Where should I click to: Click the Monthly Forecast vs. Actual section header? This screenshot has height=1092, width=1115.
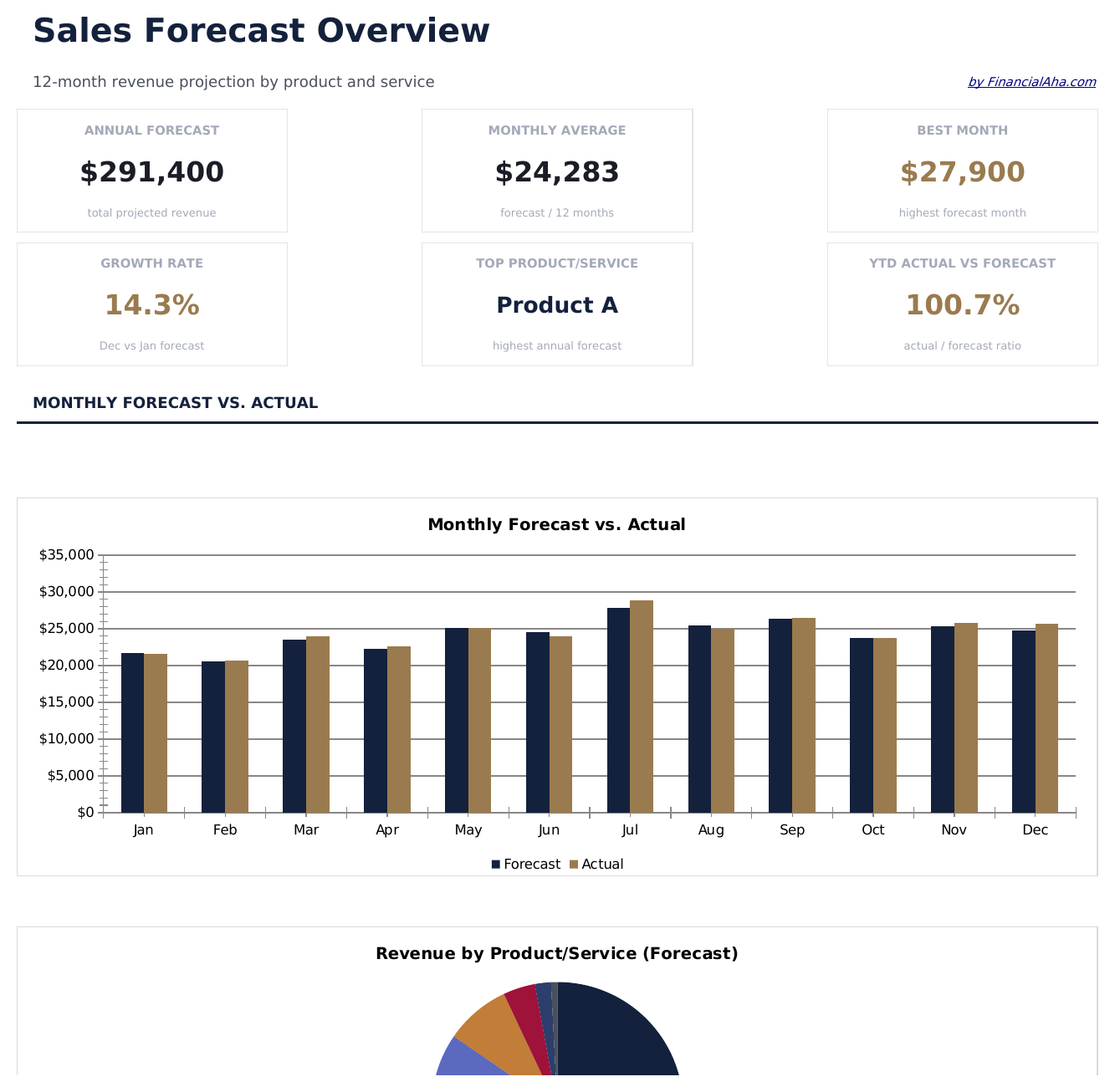coord(175,402)
